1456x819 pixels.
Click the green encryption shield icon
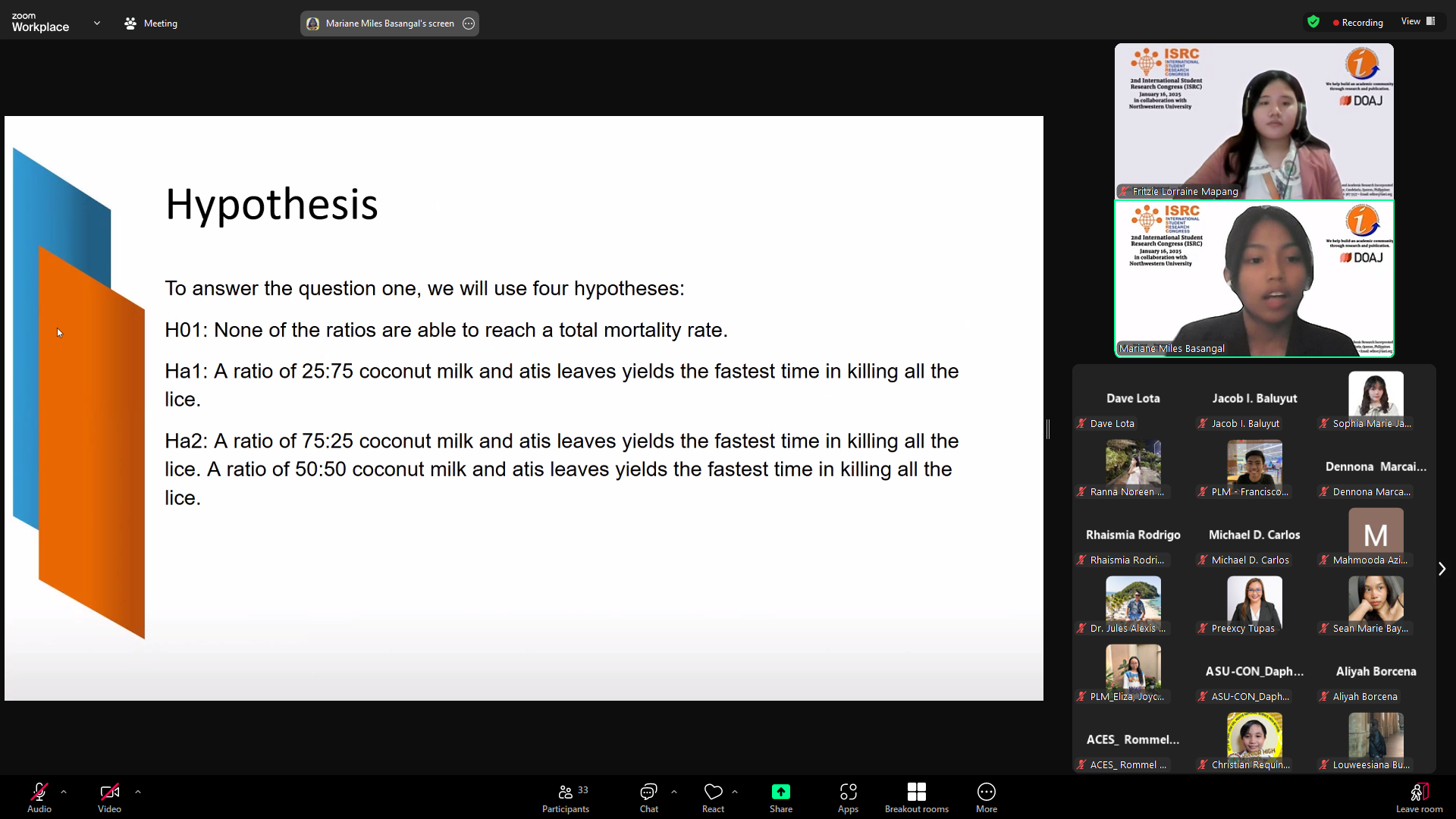[x=1313, y=22]
